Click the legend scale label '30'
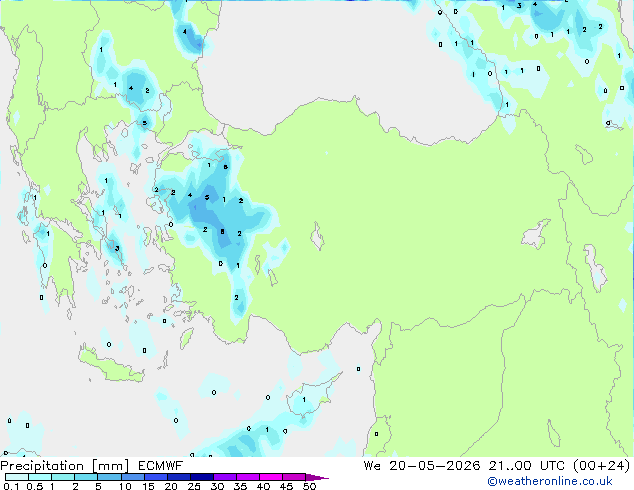Screen dimensions: 634x490 [217, 486]
